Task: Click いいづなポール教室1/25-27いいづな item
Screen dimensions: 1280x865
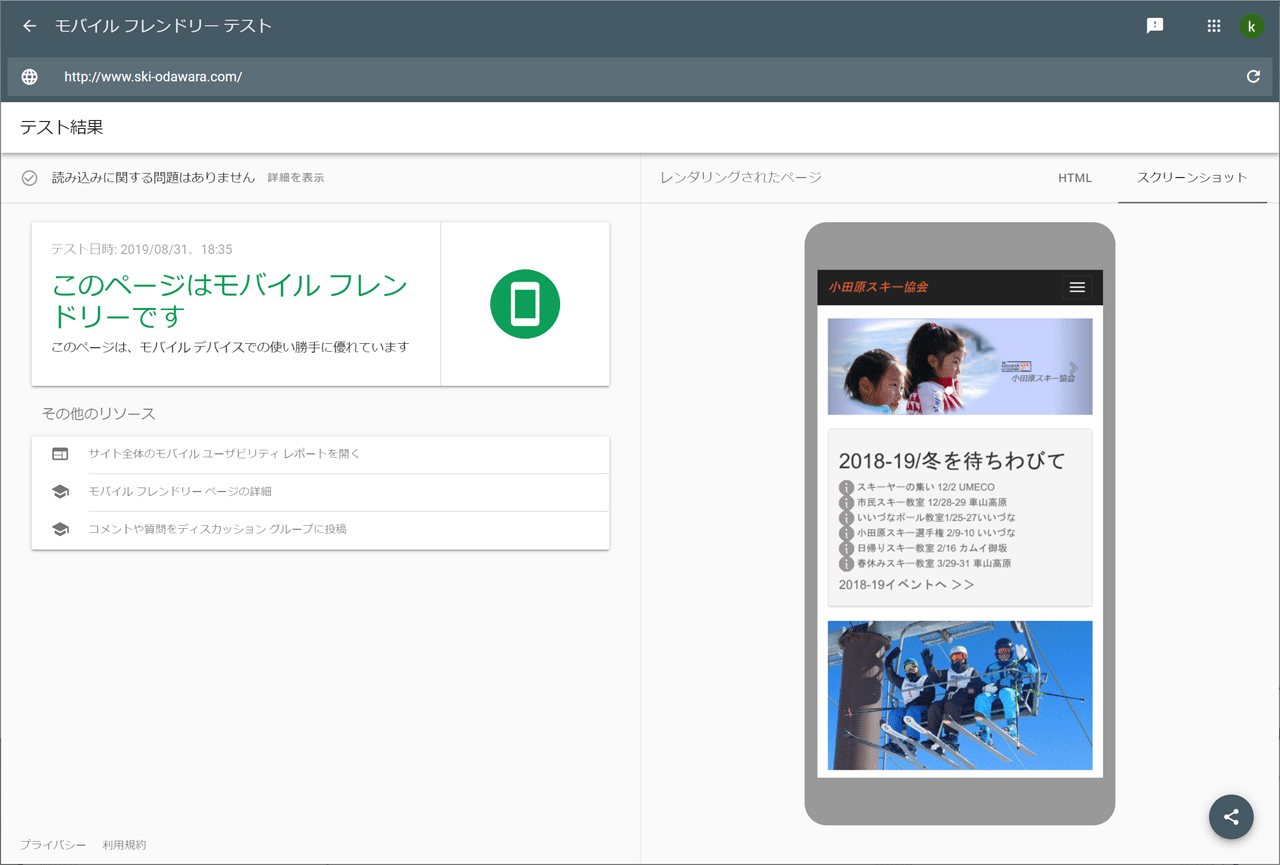Action: (x=936, y=518)
